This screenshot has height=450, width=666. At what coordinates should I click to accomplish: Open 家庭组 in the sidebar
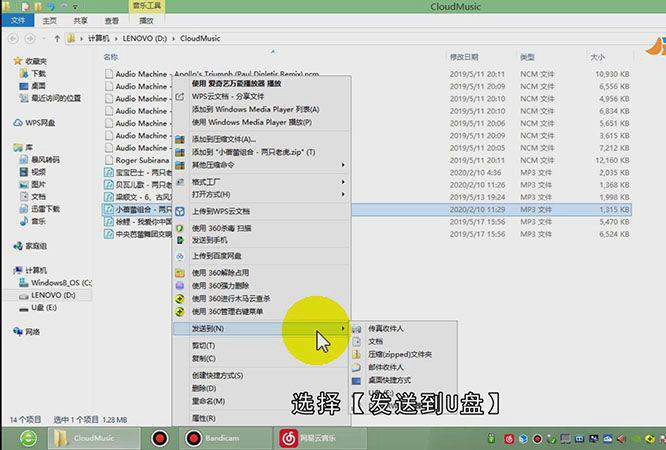(30, 246)
